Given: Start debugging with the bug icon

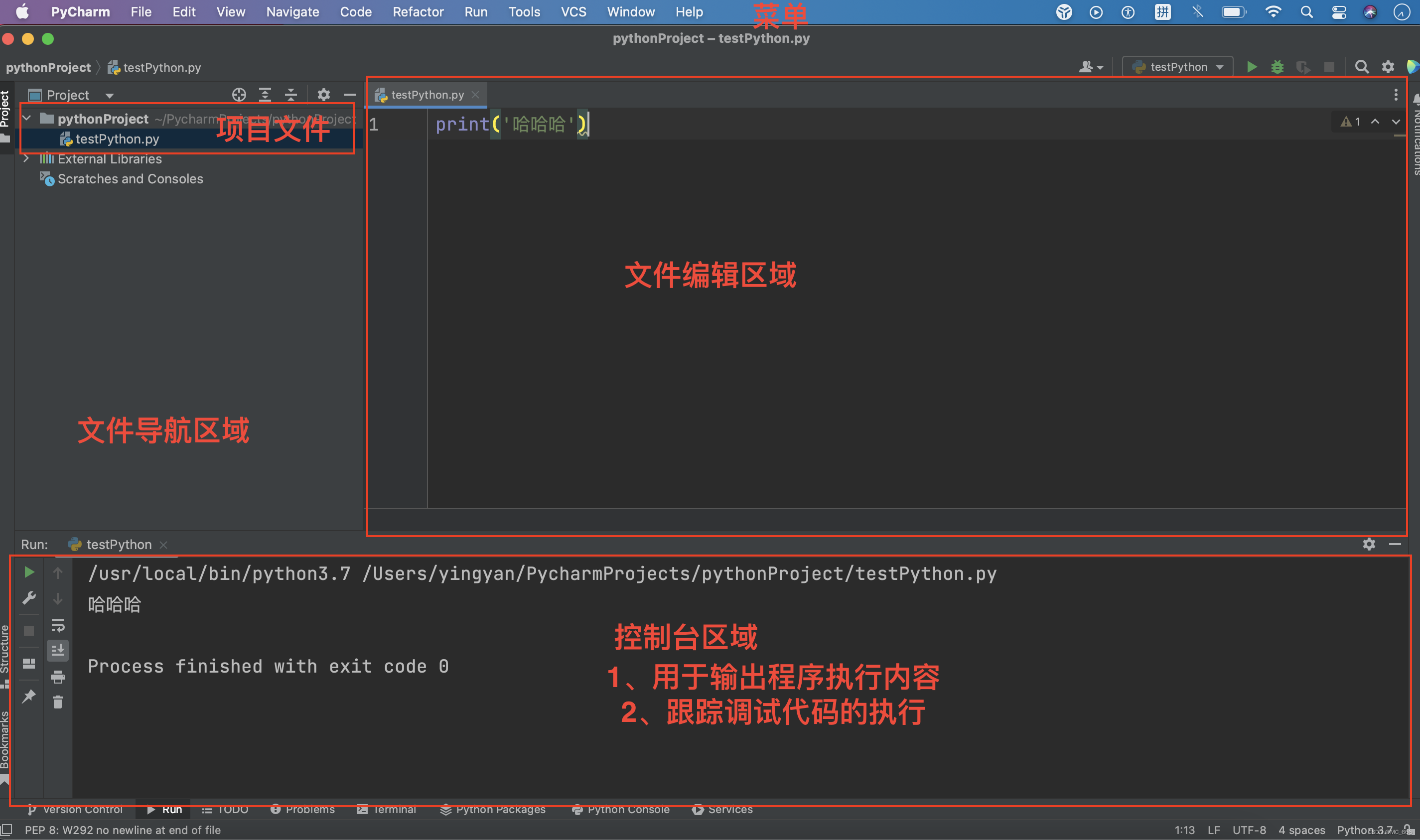Looking at the screenshot, I should click(x=1278, y=66).
